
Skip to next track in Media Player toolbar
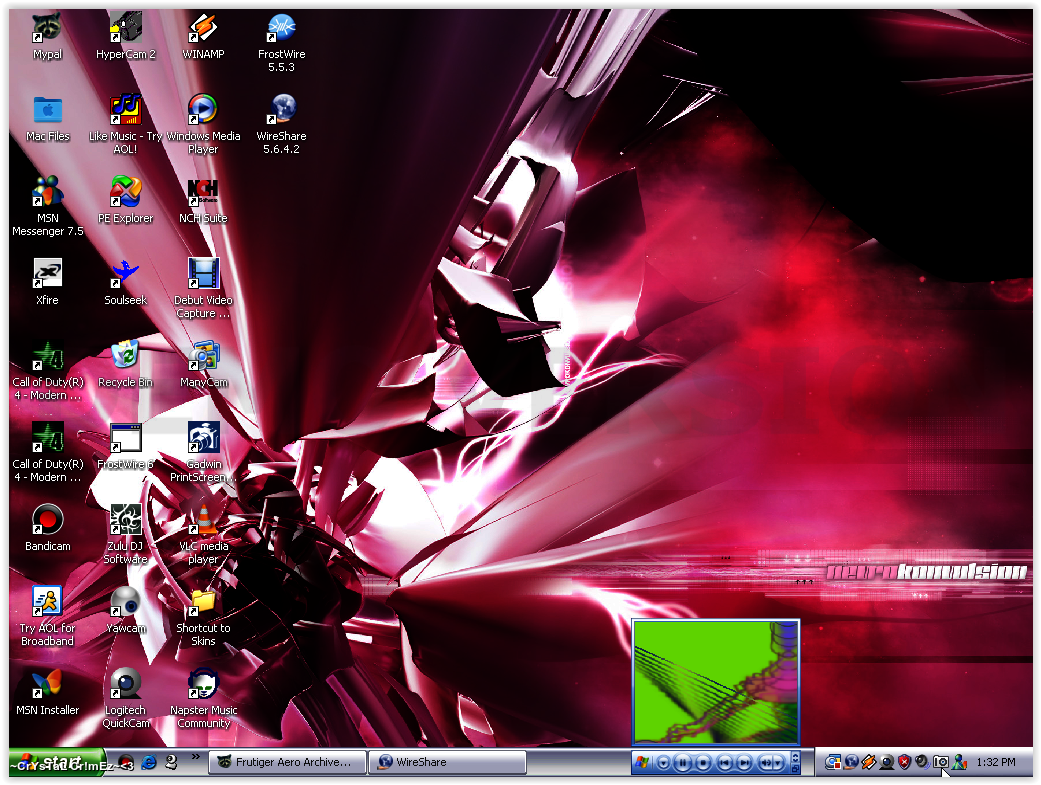coord(745,763)
